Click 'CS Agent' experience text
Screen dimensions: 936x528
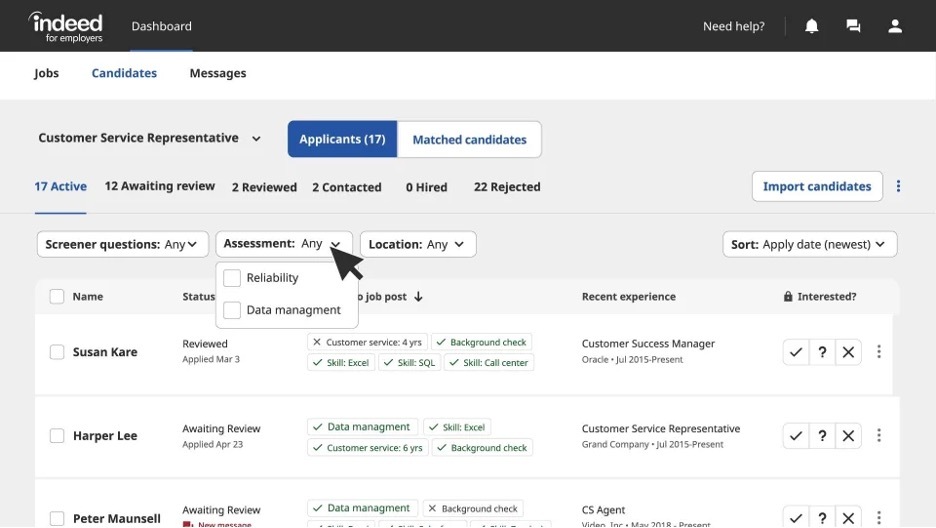click(x=604, y=510)
